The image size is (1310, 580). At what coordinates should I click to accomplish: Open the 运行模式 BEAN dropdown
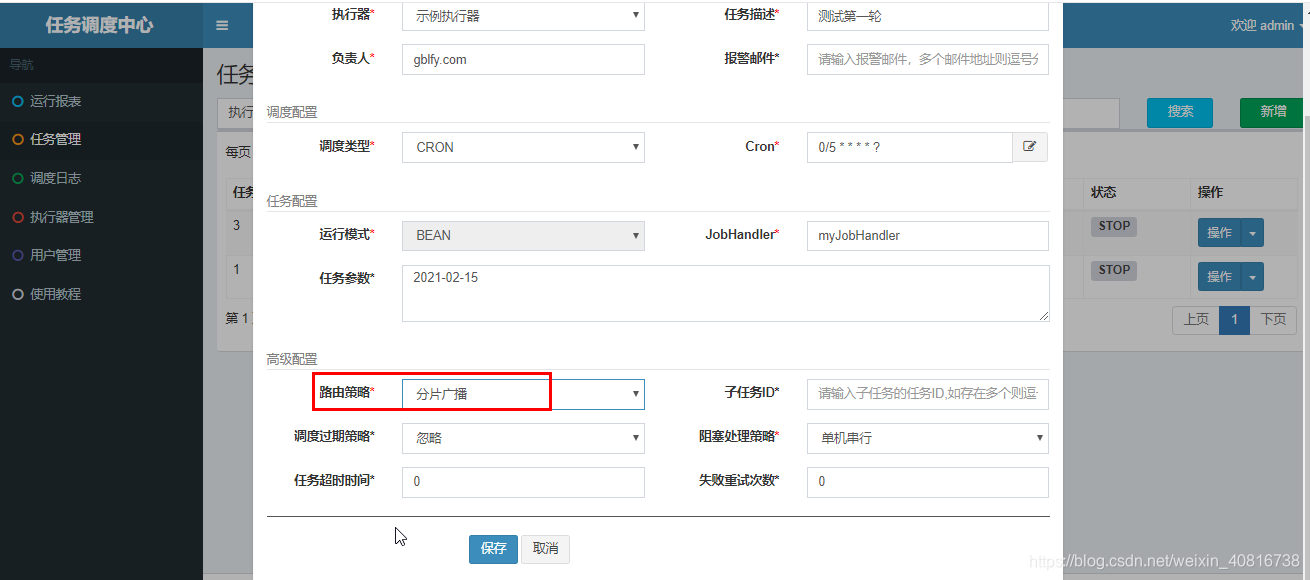click(523, 235)
